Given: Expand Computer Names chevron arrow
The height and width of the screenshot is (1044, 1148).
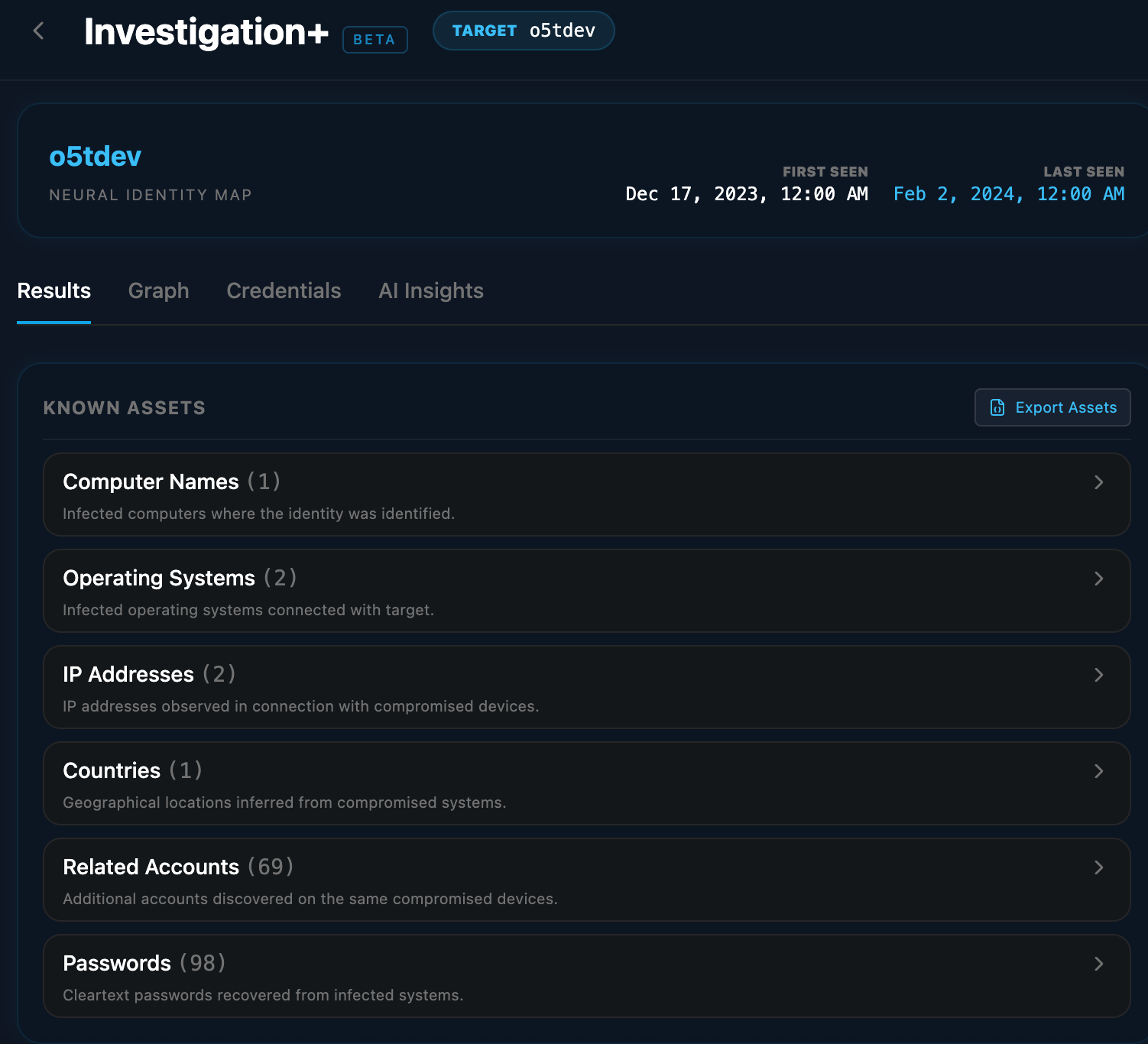Looking at the screenshot, I should point(1098,482).
